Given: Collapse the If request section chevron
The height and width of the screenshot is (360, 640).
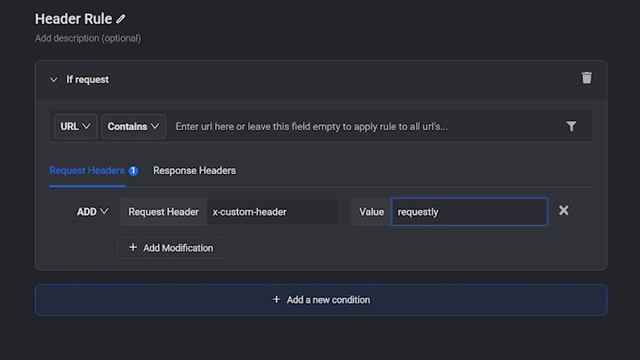Looking at the screenshot, I should coord(53,80).
